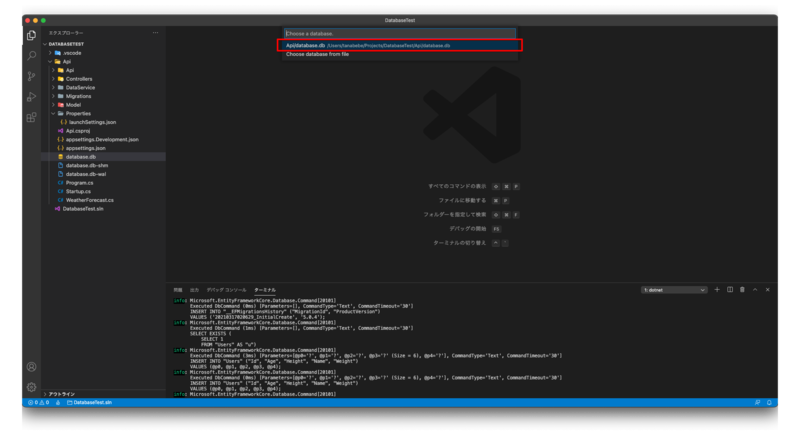Split the terminal panel
The width and height of the screenshot is (800, 436).
(x=730, y=290)
